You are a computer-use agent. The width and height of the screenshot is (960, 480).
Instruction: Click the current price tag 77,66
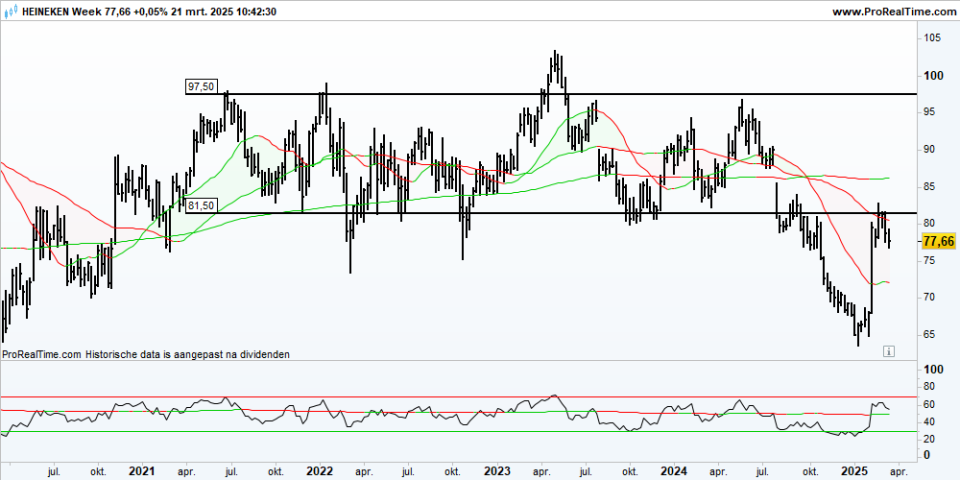click(x=938, y=241)
